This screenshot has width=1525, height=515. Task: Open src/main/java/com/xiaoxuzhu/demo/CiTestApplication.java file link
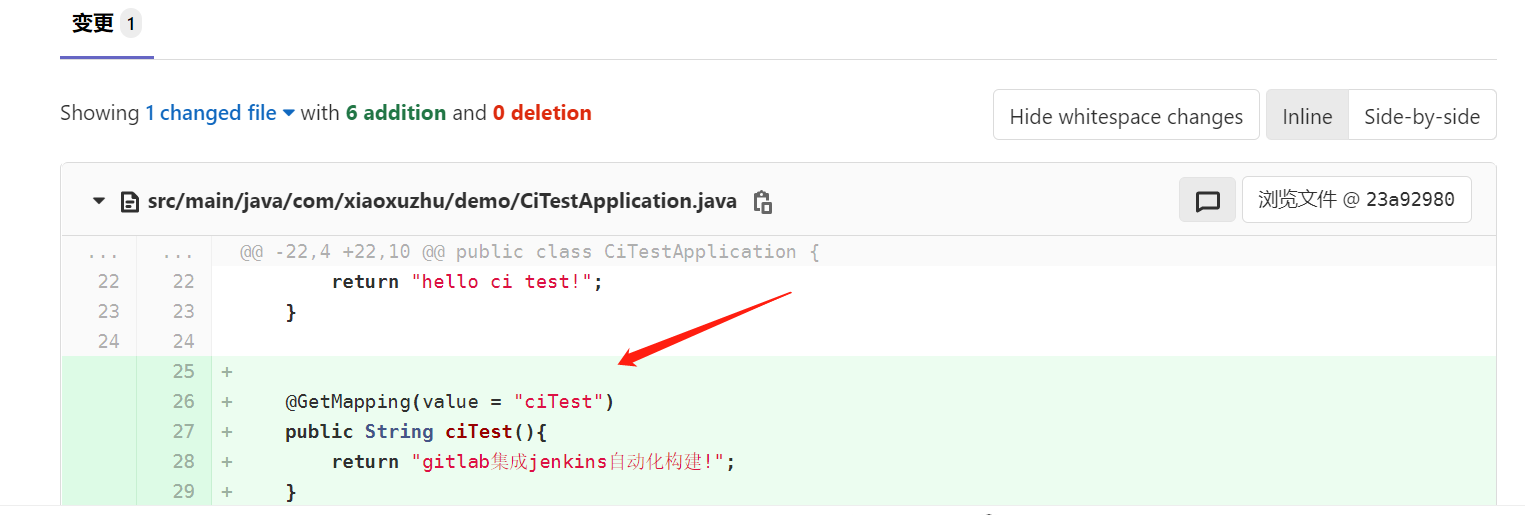click(442, 201)
